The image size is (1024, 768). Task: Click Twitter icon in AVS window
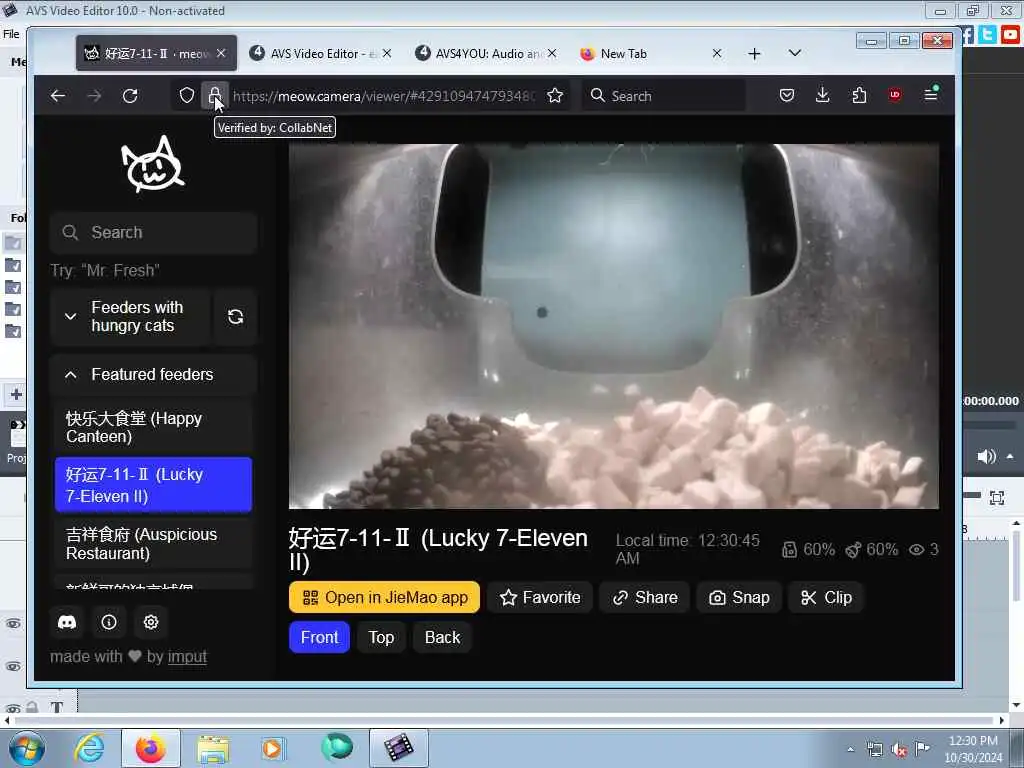click(988, 34)
